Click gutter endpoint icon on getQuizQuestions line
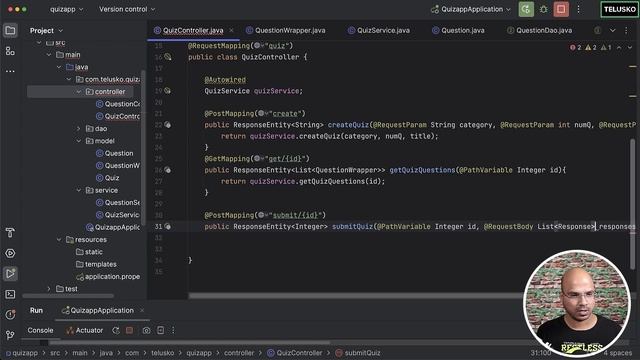The width and height of the screenshot is (640, 360). 168,170
